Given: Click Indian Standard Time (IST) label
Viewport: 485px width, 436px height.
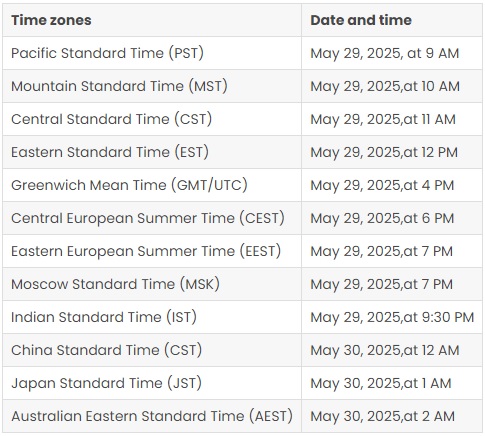Looking at the screenshot, I should (104, 317).
